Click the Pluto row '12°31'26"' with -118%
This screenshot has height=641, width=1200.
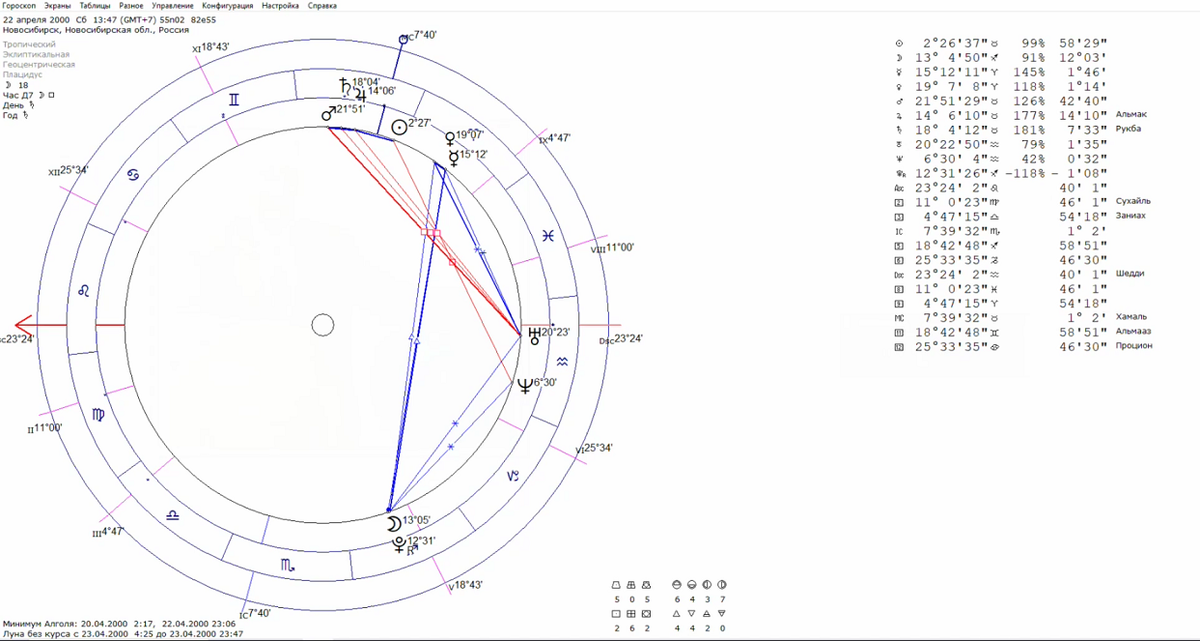click(1000, 172)
